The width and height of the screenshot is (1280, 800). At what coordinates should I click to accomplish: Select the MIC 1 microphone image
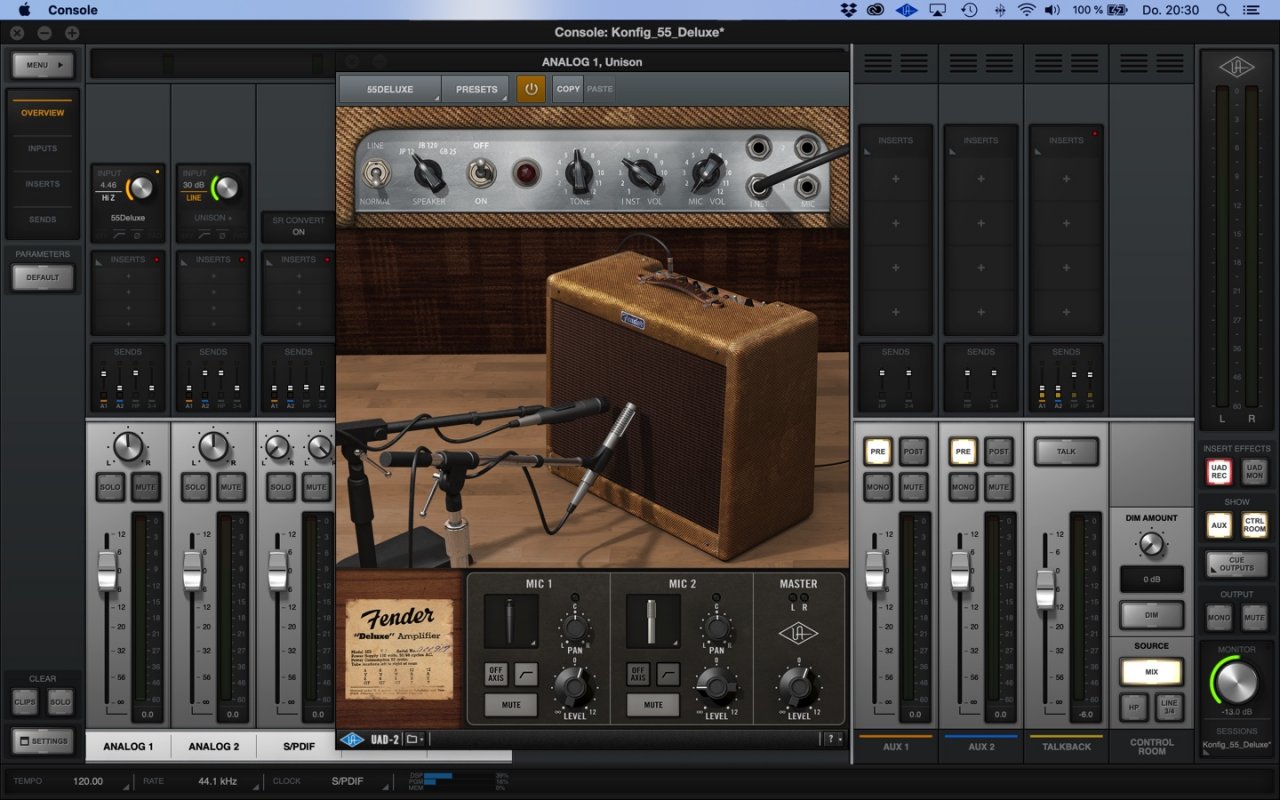[511, 621]
